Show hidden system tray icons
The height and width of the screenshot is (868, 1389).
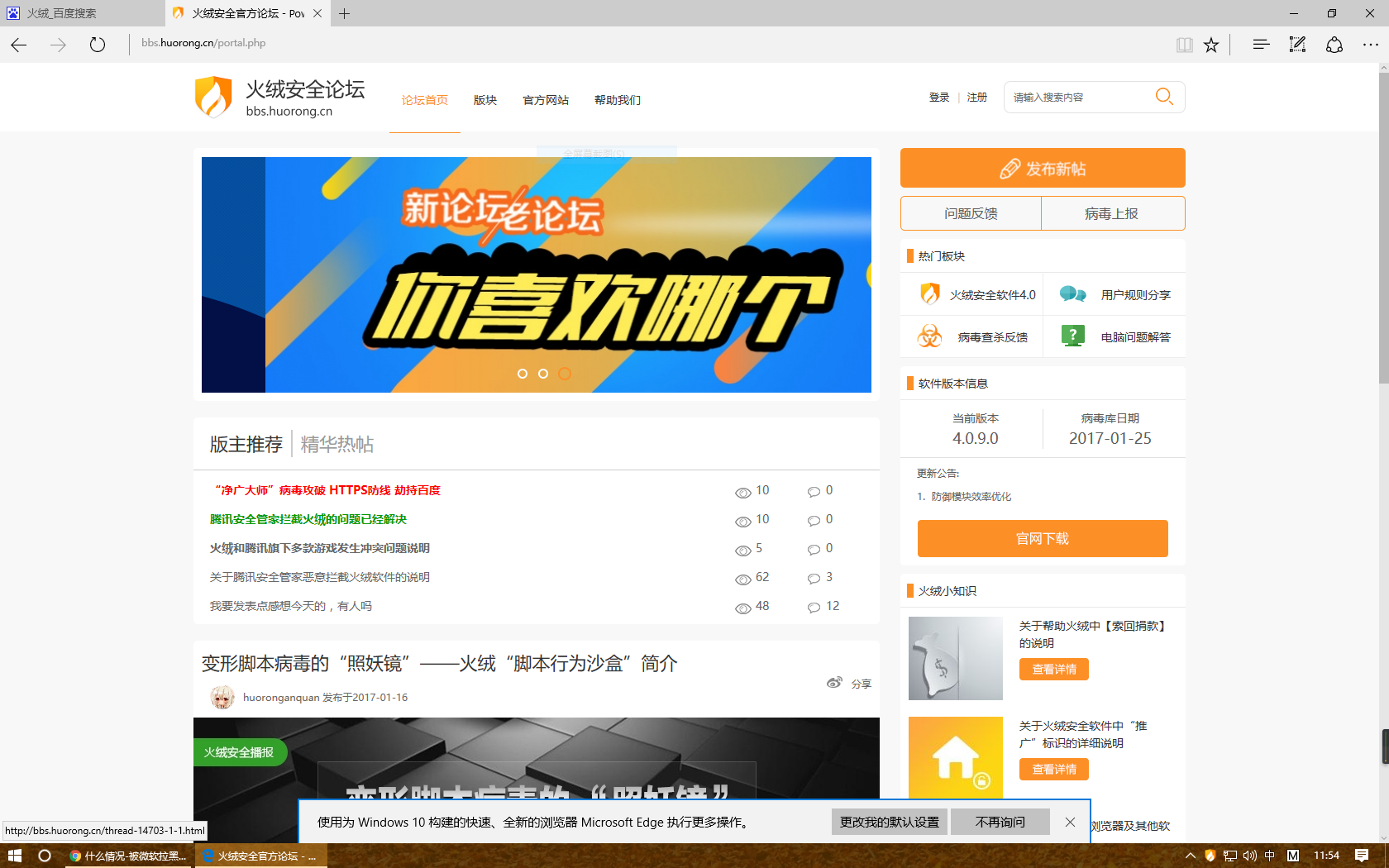1190,856
